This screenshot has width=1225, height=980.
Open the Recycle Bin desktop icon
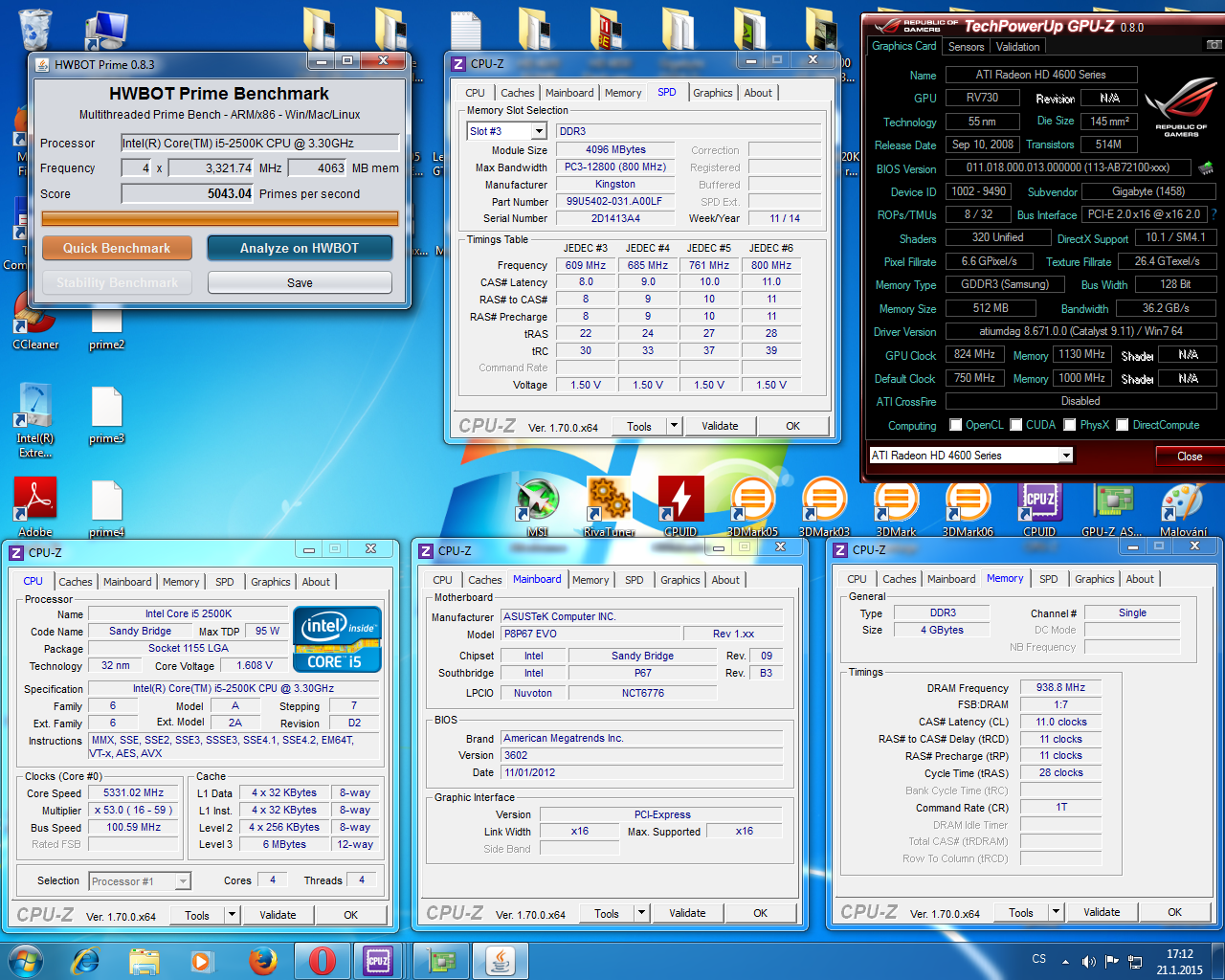point(34,29)
